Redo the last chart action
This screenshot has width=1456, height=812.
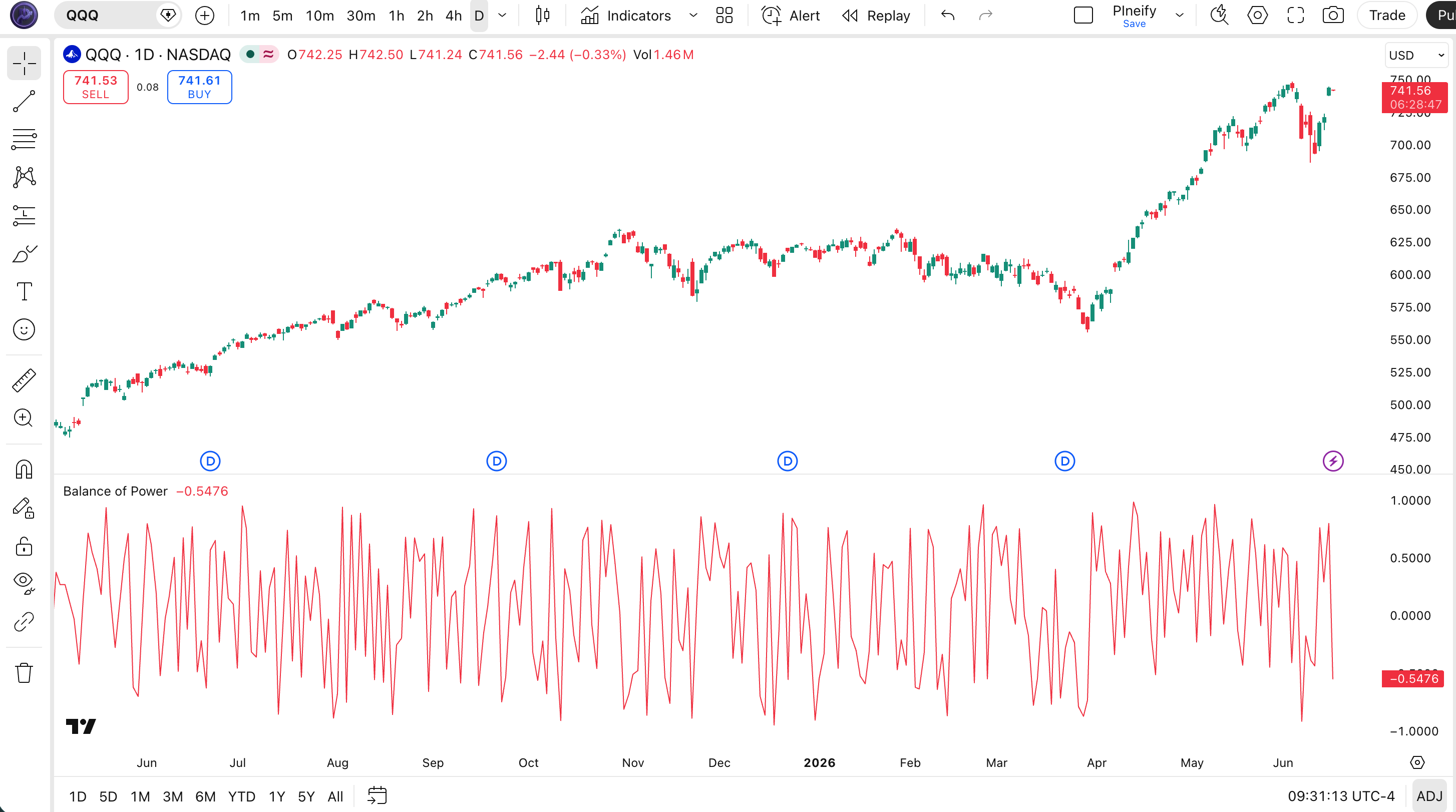[985, 15]
